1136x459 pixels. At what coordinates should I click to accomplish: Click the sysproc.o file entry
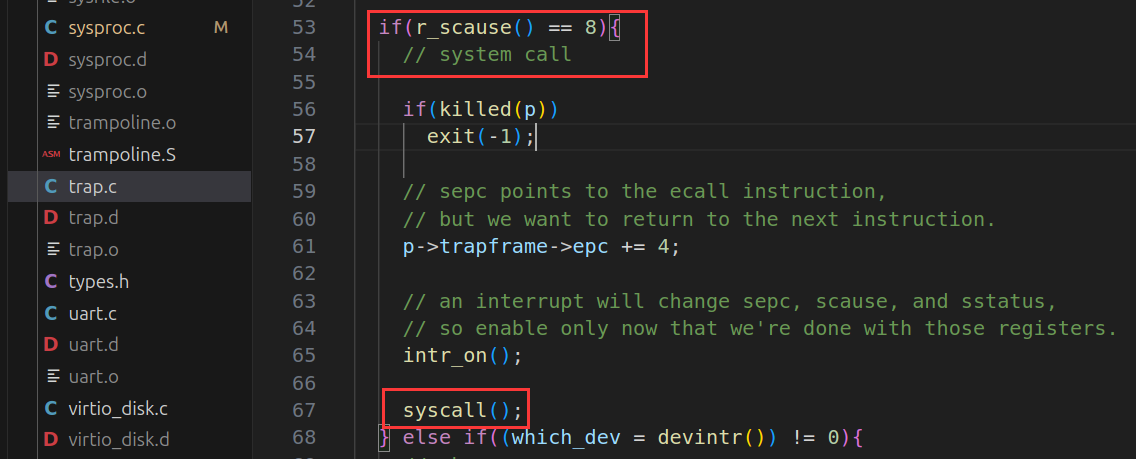108,91
